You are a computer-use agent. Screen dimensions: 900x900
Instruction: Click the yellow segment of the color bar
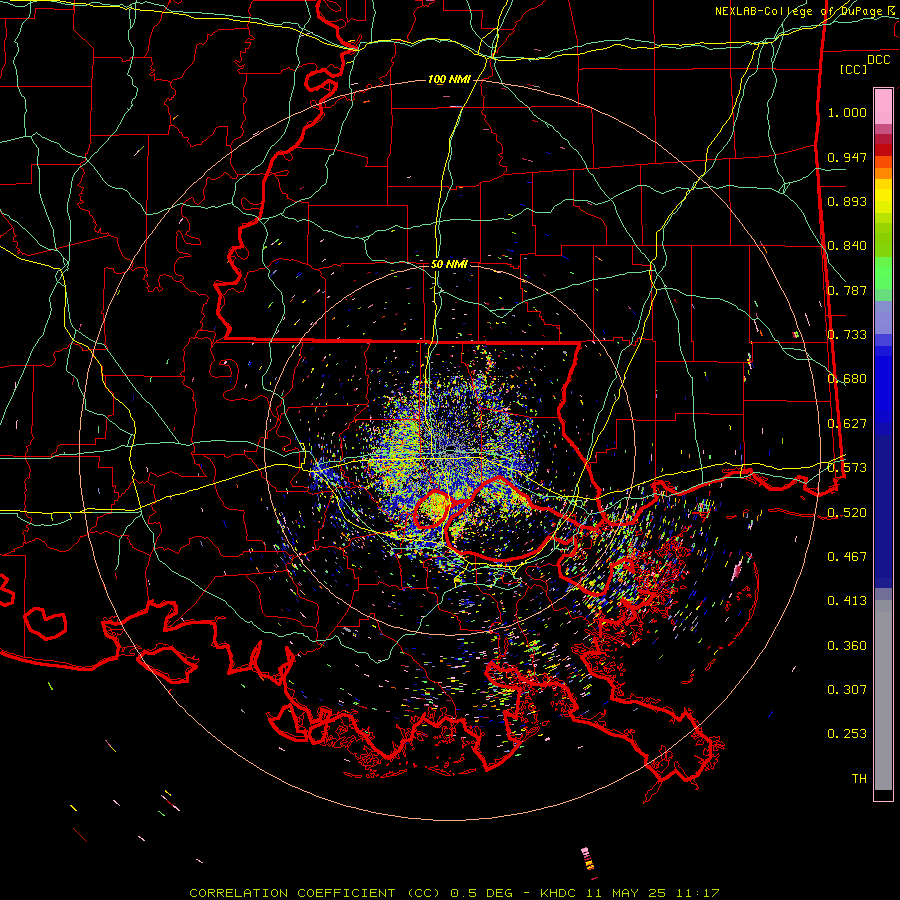[x=883, y=197]
